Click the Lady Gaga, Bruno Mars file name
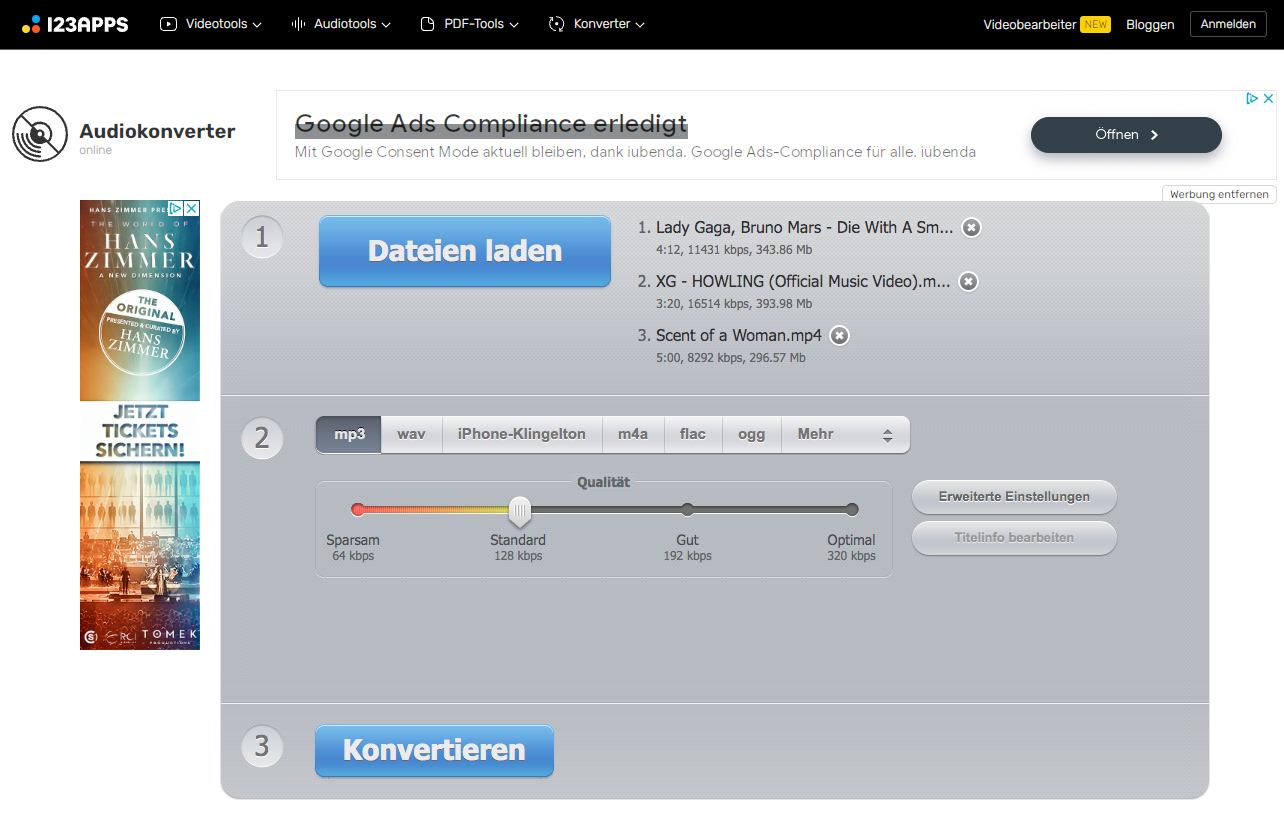The width and height of the screenshot is (1284, 814). (x=805, y=228)
